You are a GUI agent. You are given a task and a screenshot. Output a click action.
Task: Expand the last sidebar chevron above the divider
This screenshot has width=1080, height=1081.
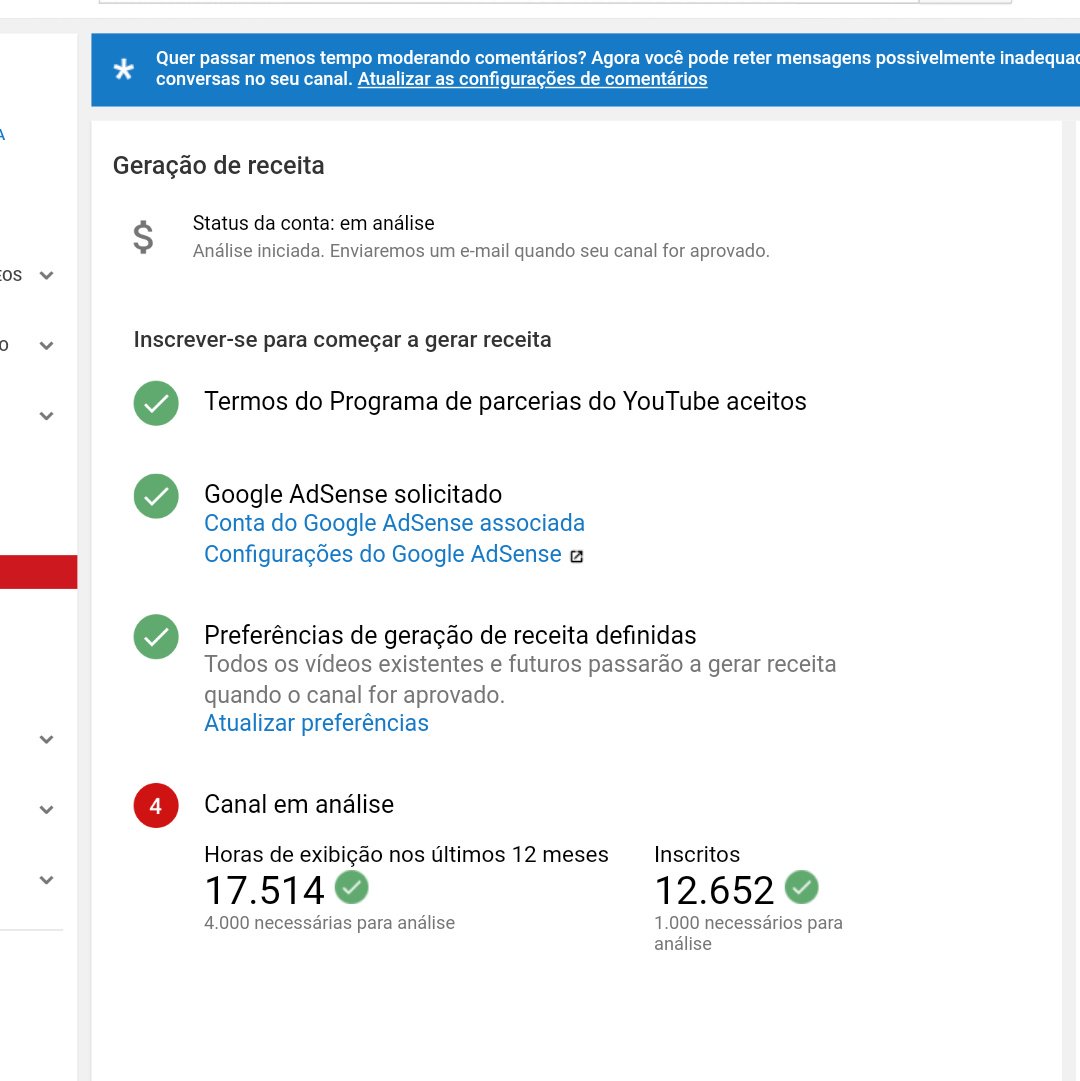[46, 880]
